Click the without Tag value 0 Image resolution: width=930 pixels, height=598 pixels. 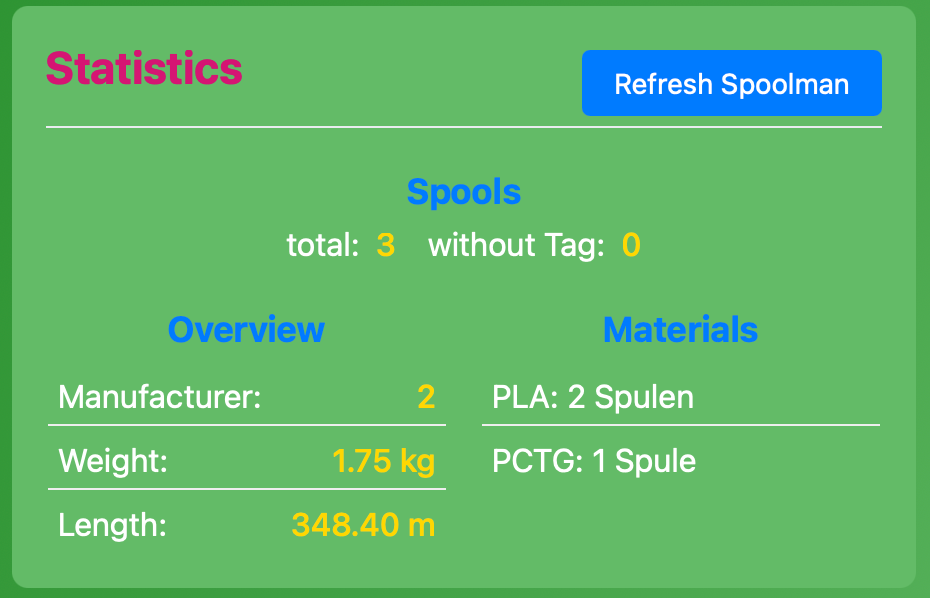click(631, 245)
